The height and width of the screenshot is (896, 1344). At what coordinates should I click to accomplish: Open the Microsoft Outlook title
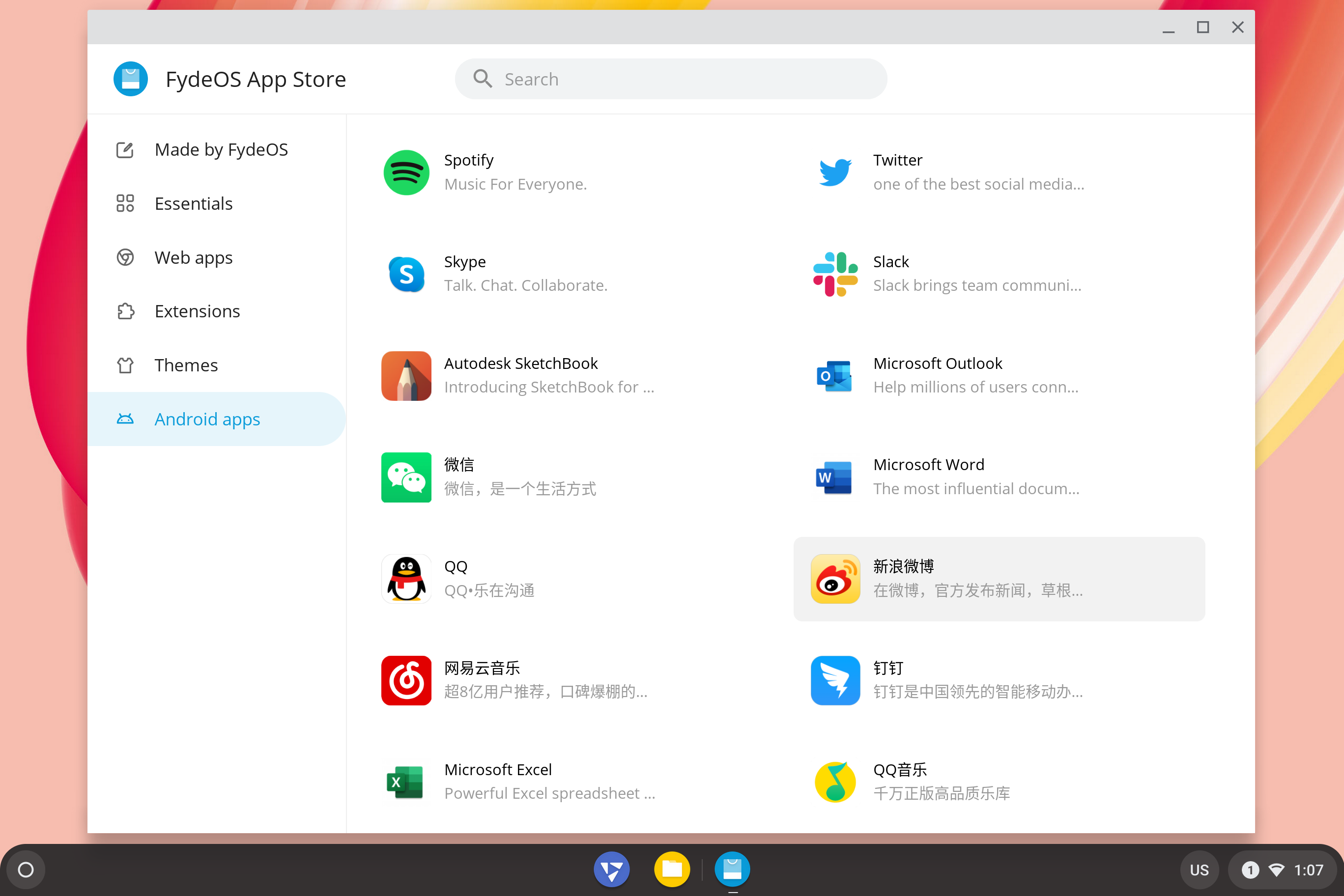coord(938,364)
